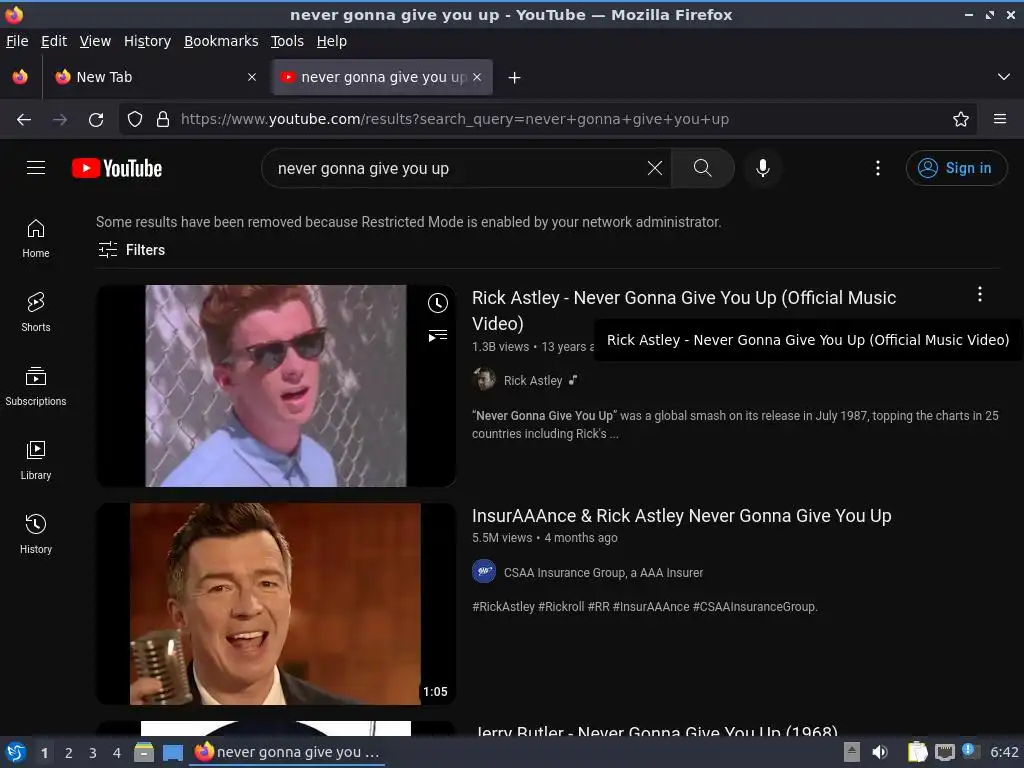Switch to workspace 3 in taskbar
This screenshot has height=768, width=1024.
coord(93,753)
